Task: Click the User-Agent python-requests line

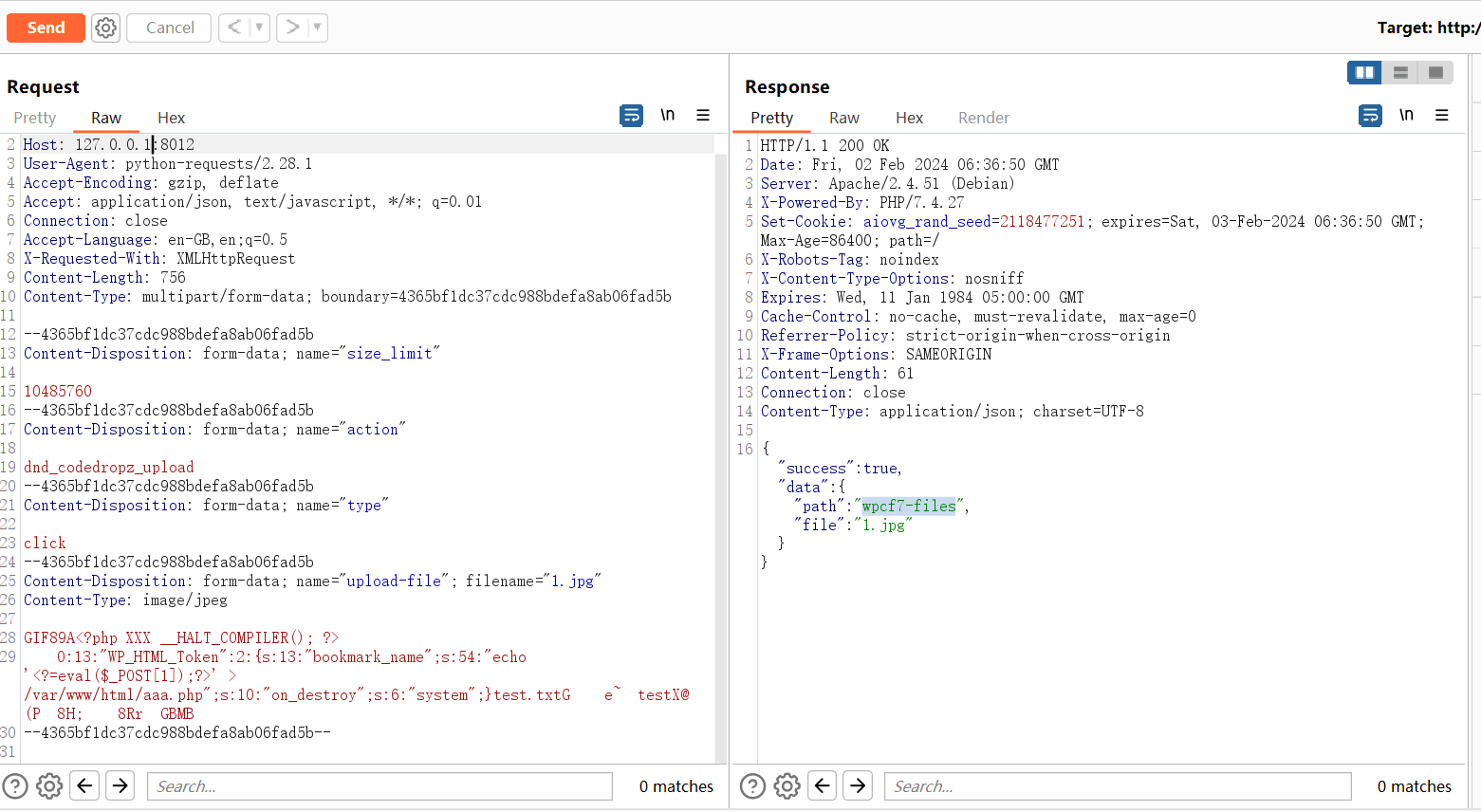Action: [168, 163]
